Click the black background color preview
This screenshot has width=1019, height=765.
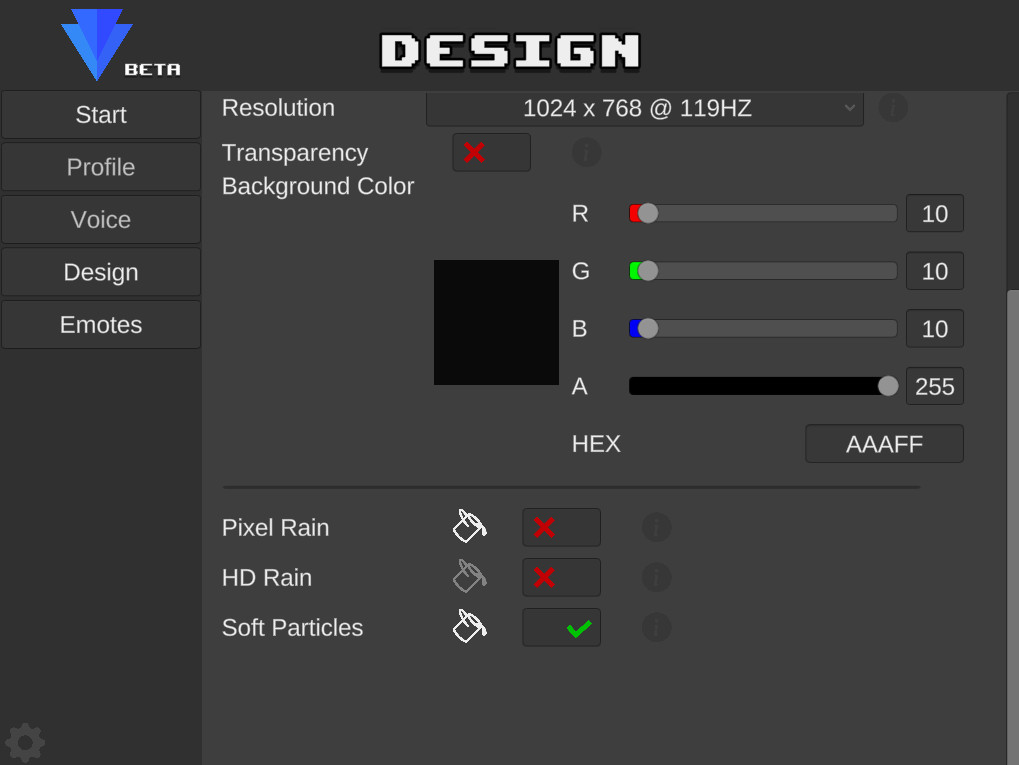(495, 322)
